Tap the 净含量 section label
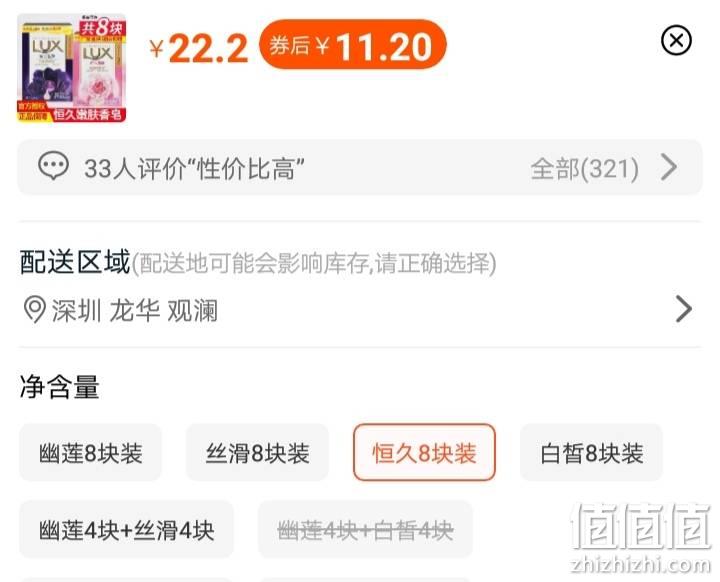 (60, 387)
